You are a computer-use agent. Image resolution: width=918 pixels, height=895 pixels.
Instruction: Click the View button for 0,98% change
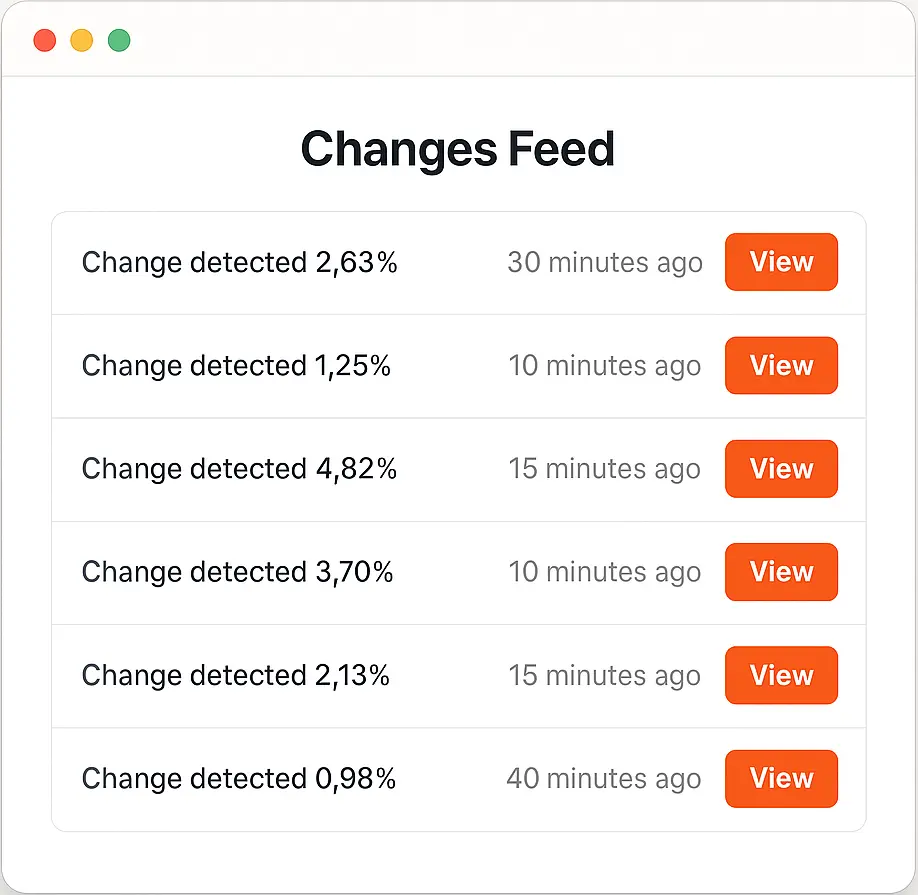tap(781, 778)
